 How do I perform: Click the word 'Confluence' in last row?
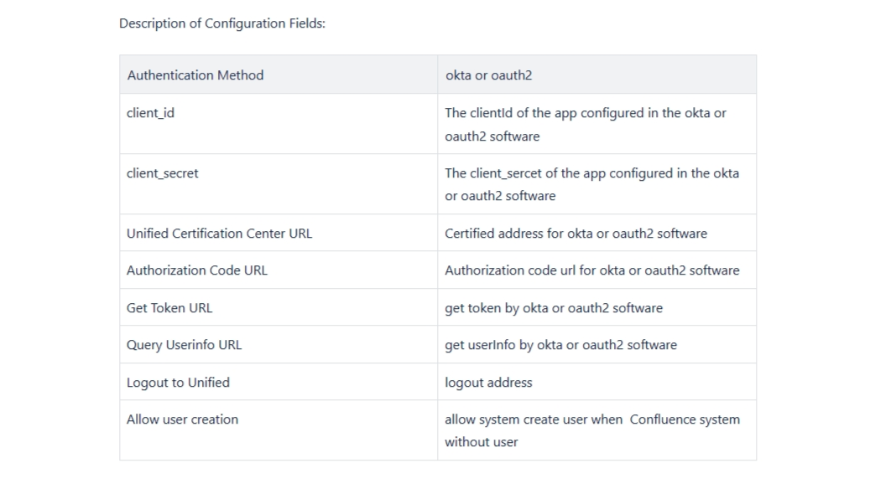pyautogui.click(x=664, y=419)
